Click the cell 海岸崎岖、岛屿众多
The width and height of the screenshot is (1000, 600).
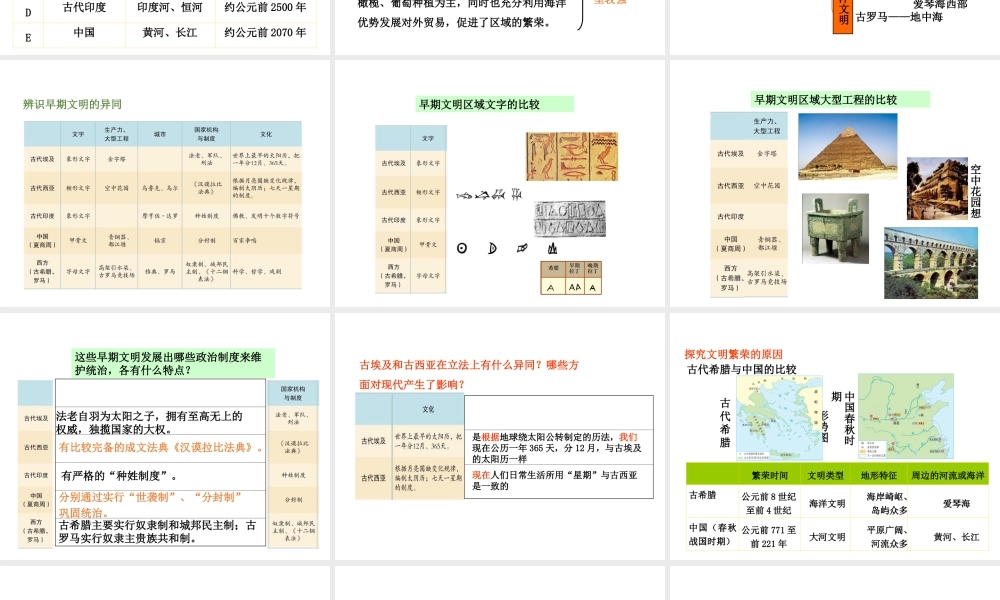(887, 504)
